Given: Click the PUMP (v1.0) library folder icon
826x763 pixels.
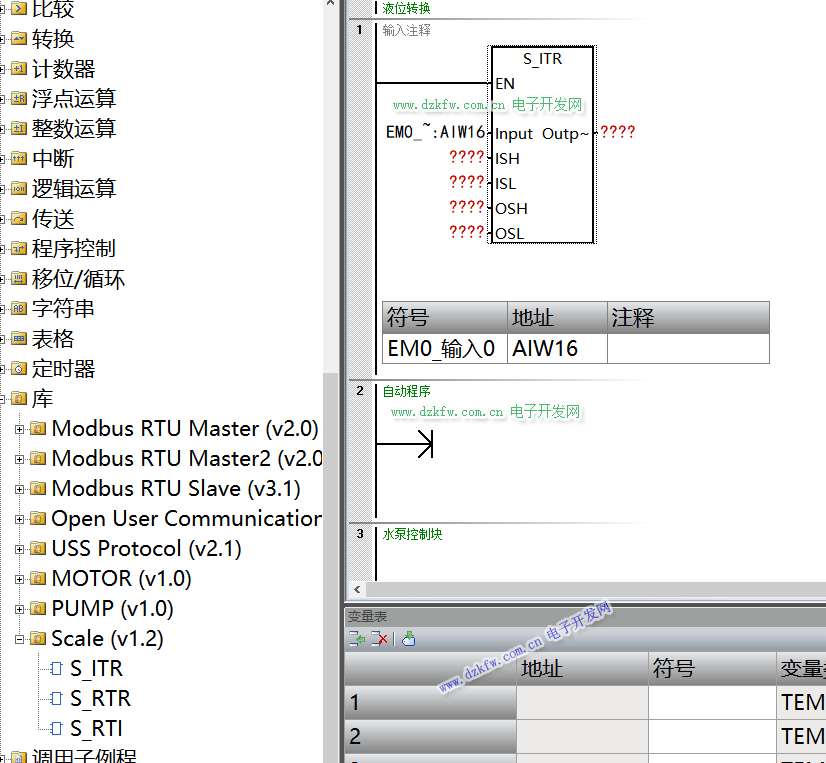Looking at the screenshot, I should point(38,609).
